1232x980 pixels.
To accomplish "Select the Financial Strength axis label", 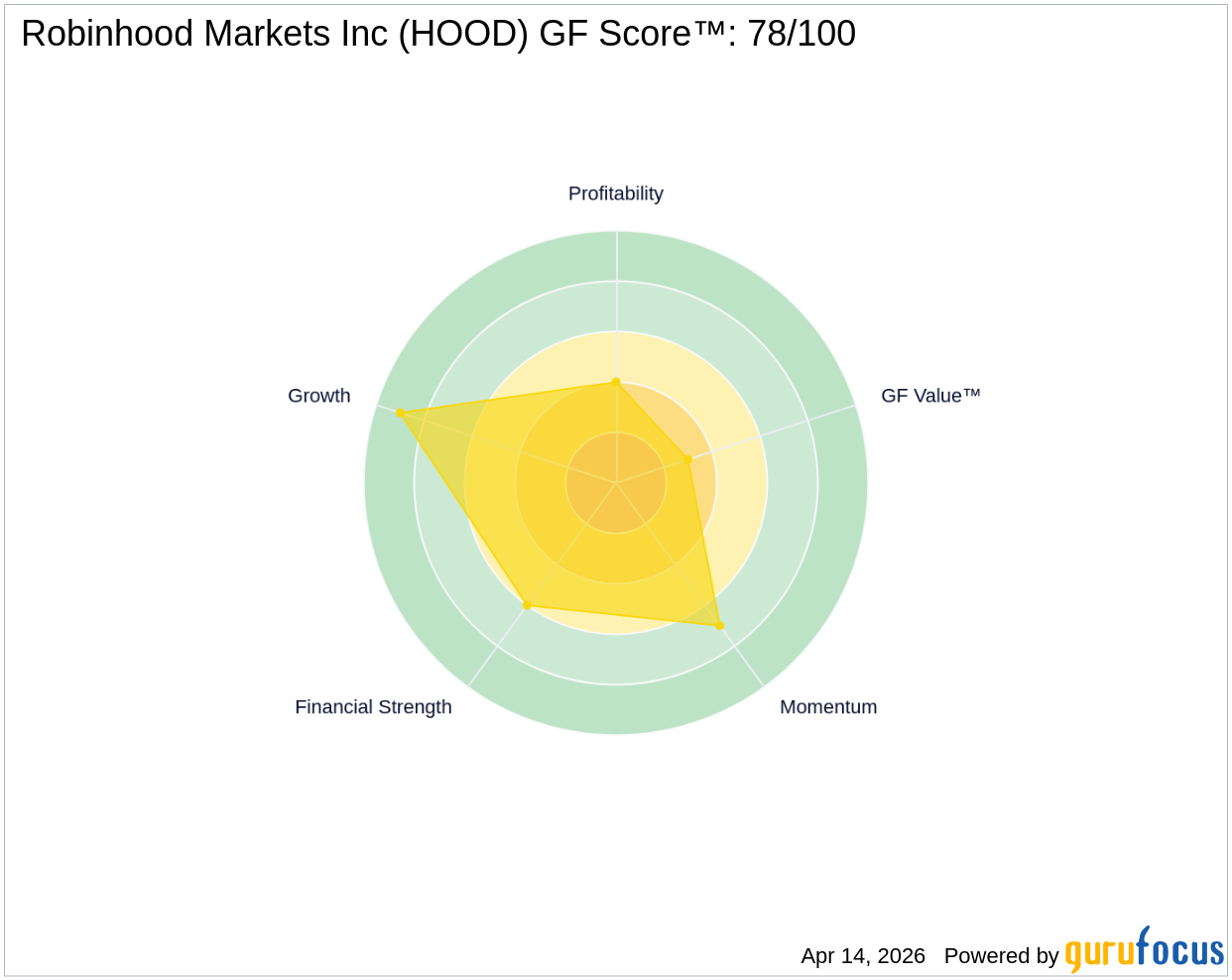I will (373, 707).
